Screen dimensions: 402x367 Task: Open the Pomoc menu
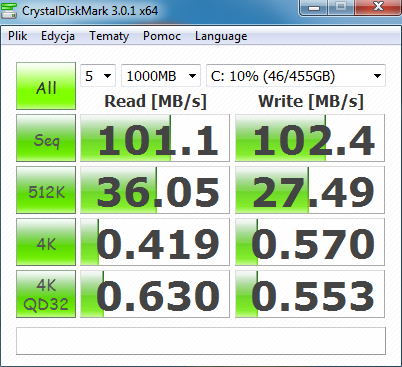pyautogui.click(x=162, y=36)
